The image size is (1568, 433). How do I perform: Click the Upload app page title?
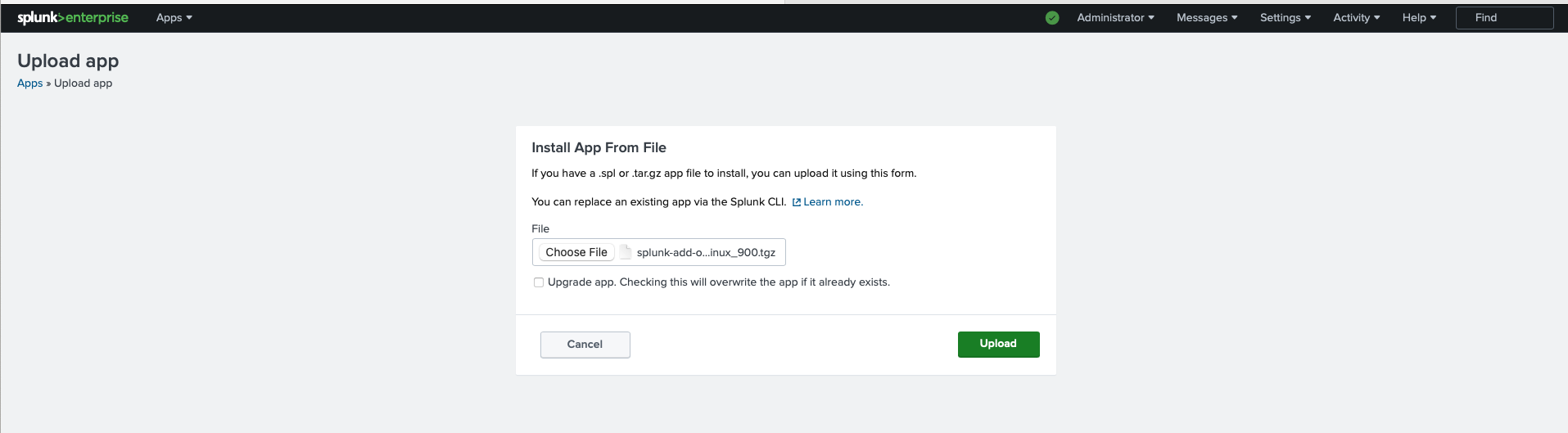tap(68, 61)
